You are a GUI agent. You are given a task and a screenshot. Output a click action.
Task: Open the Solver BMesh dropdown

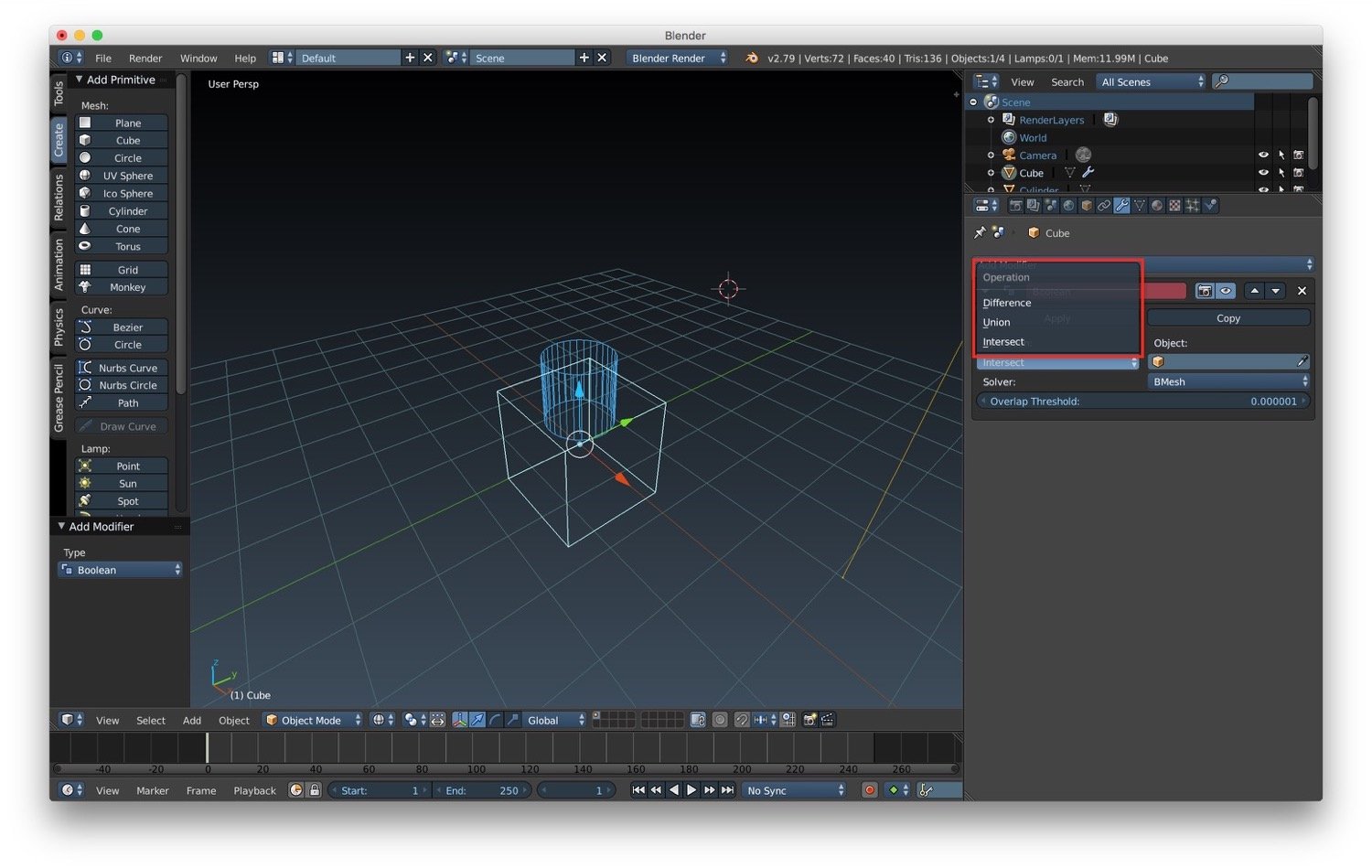coord(1228,382)
